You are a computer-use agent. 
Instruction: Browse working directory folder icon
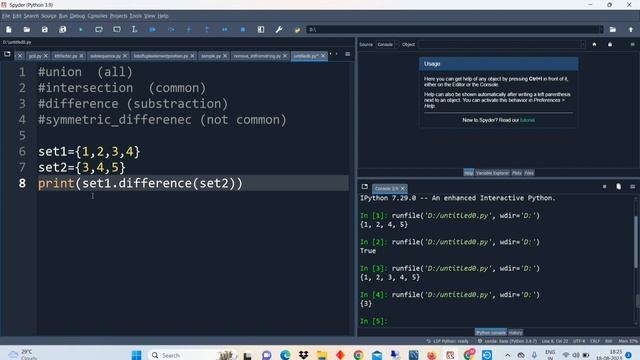(x=613, y=29)
